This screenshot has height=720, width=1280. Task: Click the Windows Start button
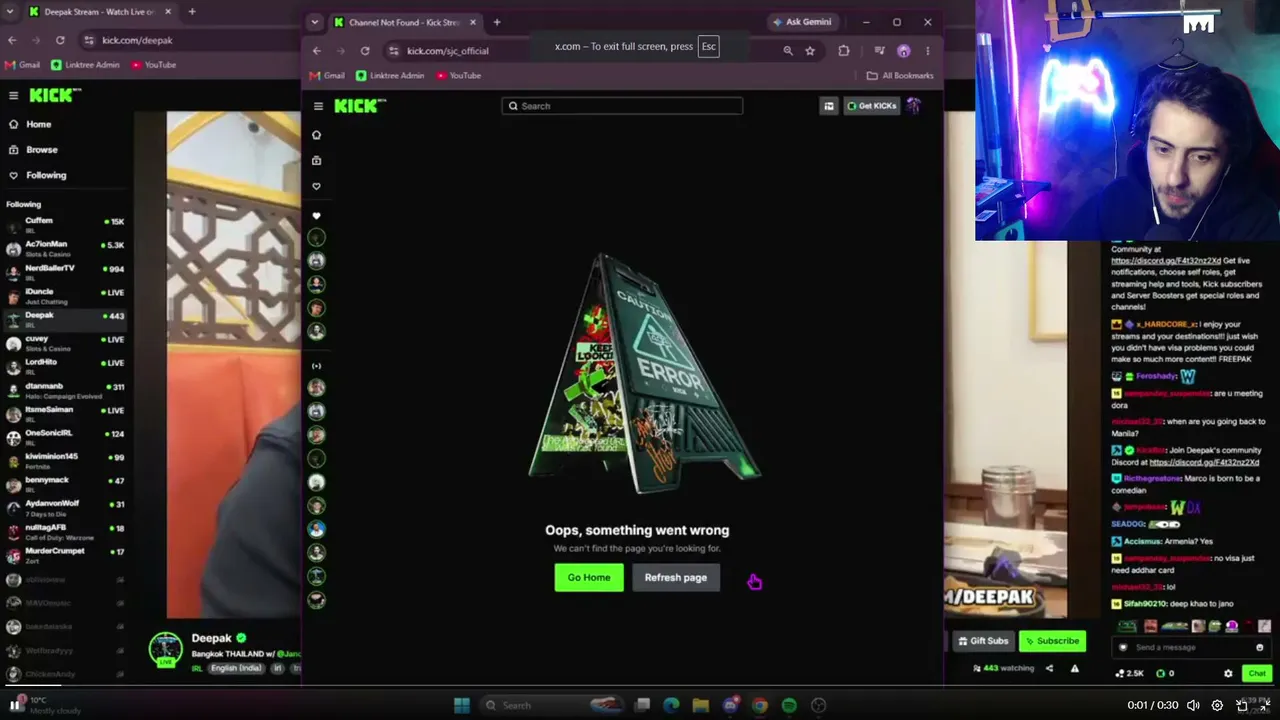click(x=461, y=705)
